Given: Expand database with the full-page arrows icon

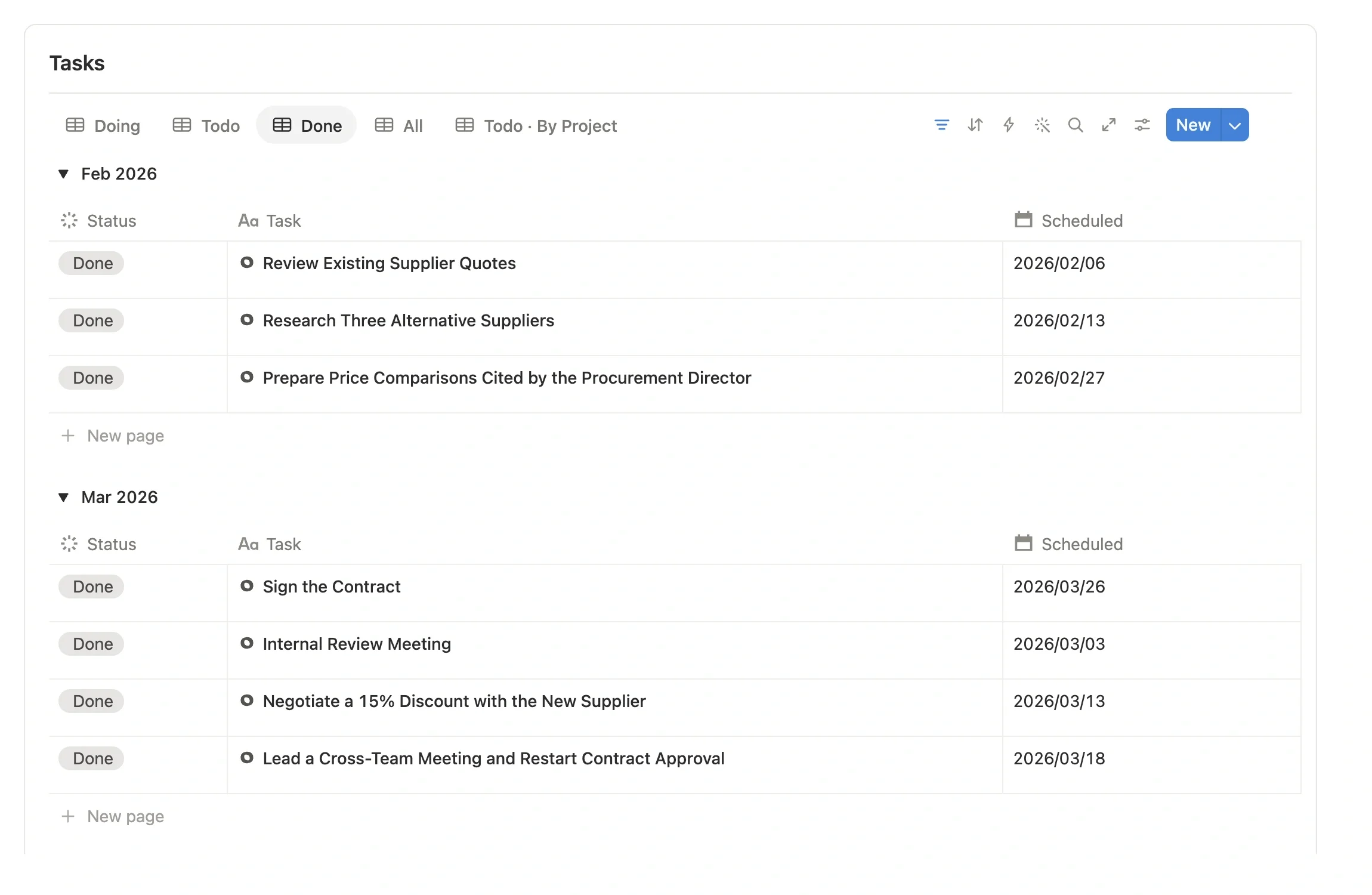Looking at the screenshot, I should pos(1108,125).
